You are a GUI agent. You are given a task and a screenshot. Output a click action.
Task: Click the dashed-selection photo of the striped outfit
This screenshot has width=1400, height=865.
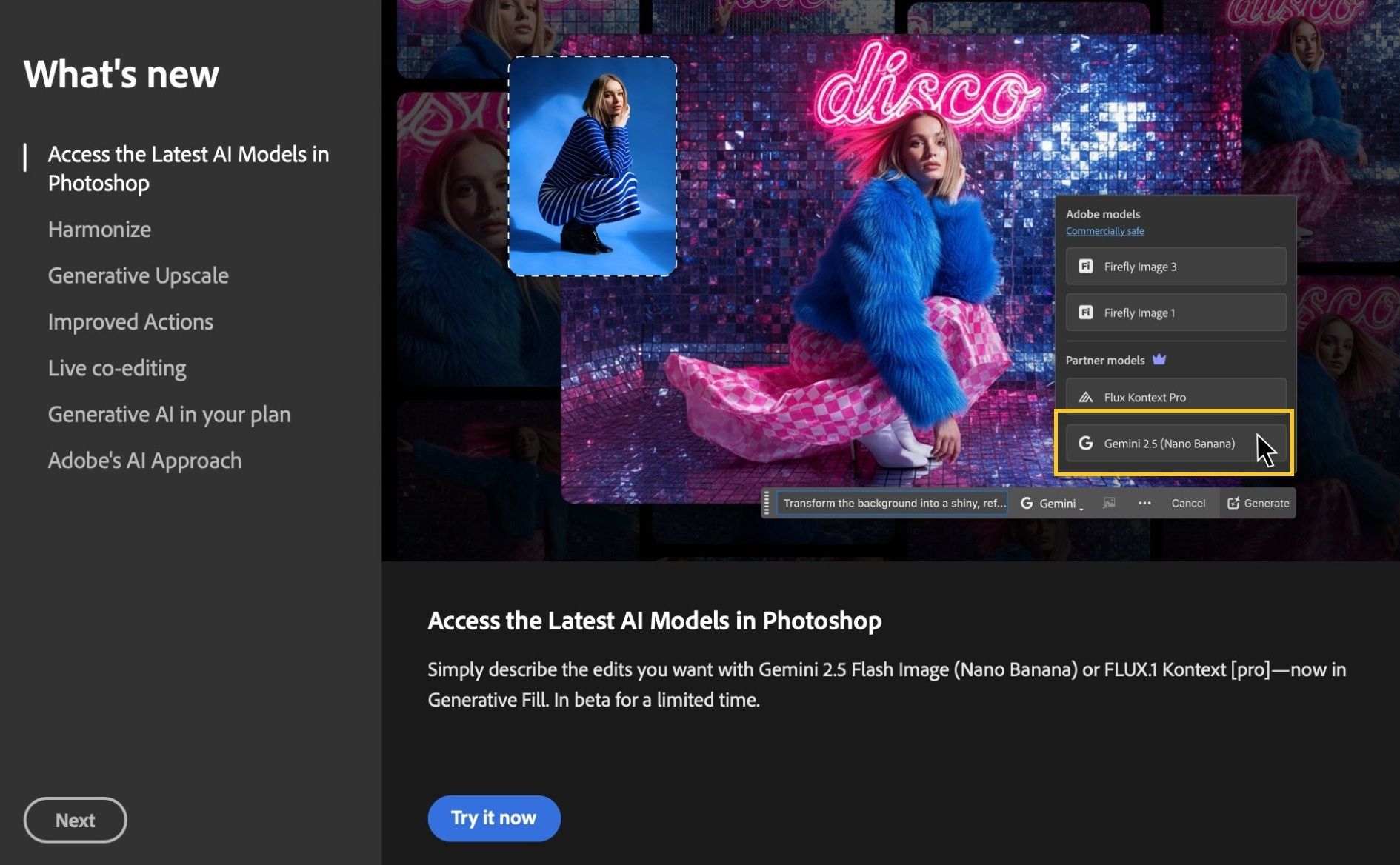592,166
